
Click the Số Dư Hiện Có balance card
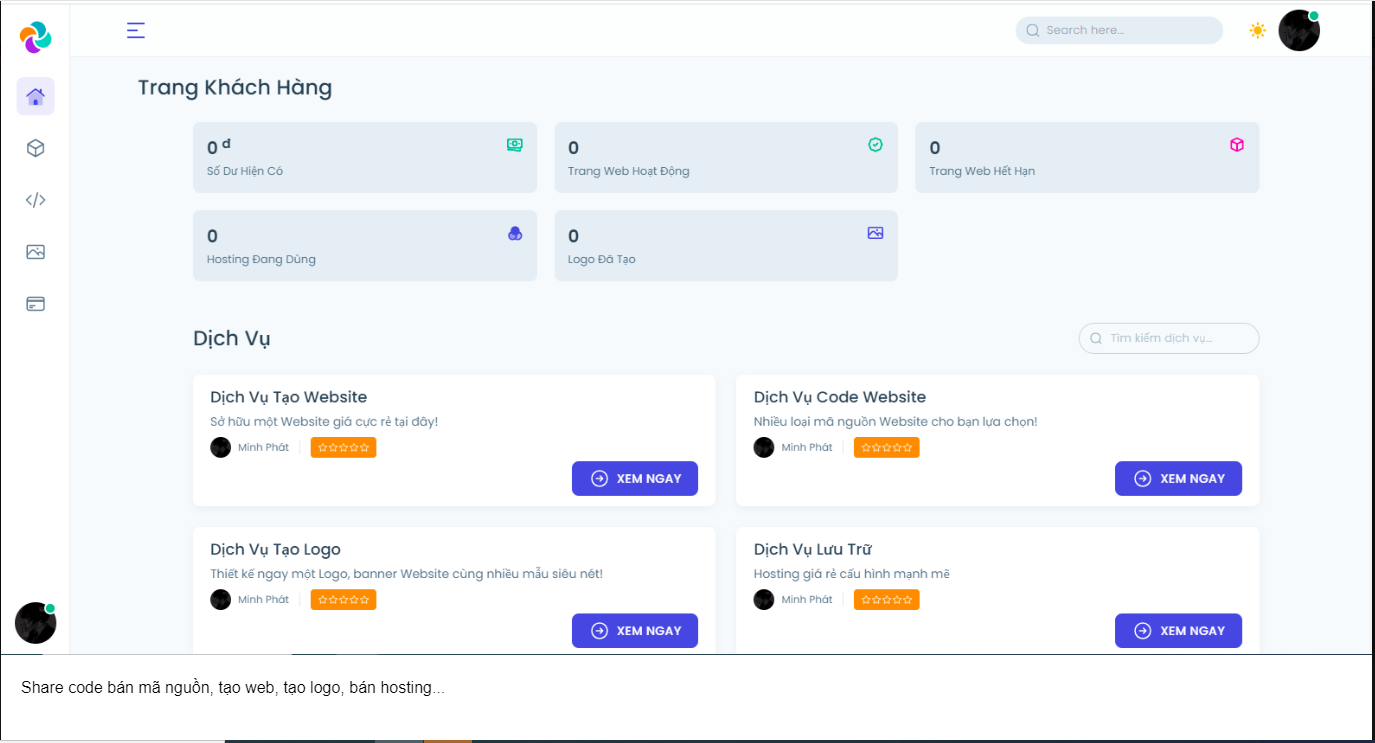pyautogui.click(x=364, y=157)
